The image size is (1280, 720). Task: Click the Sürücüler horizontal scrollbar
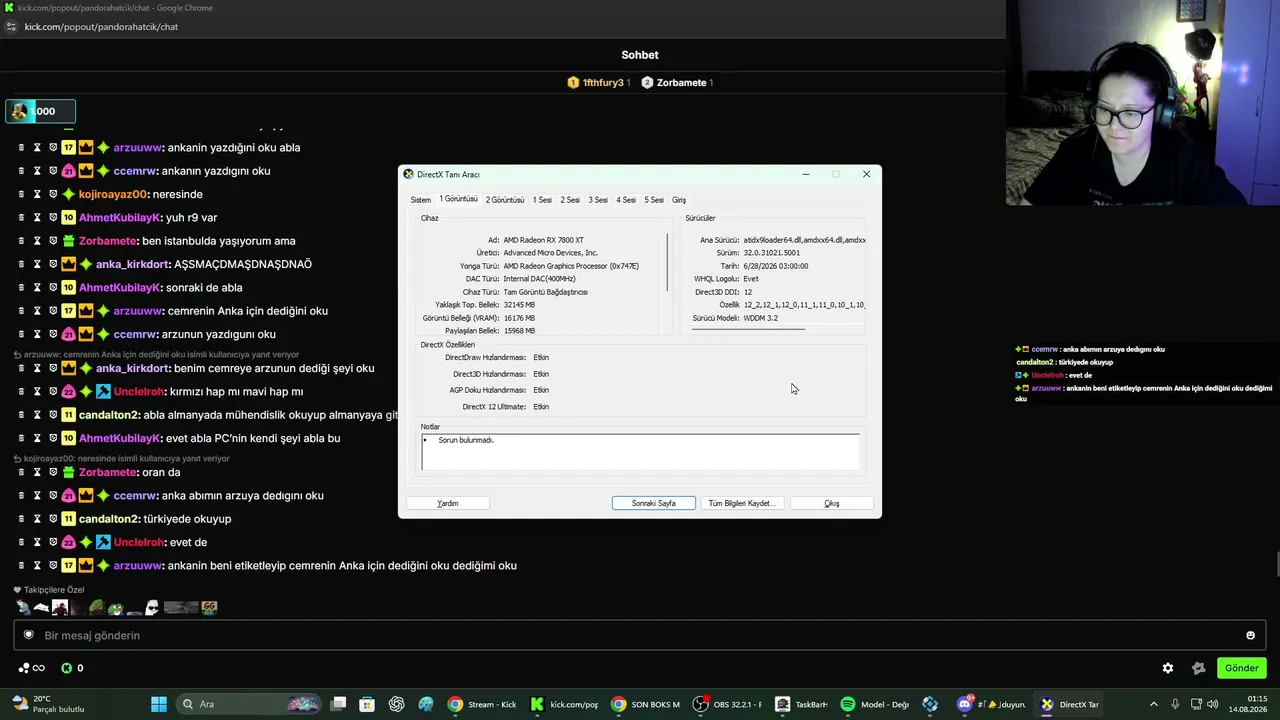click(748, 329)
